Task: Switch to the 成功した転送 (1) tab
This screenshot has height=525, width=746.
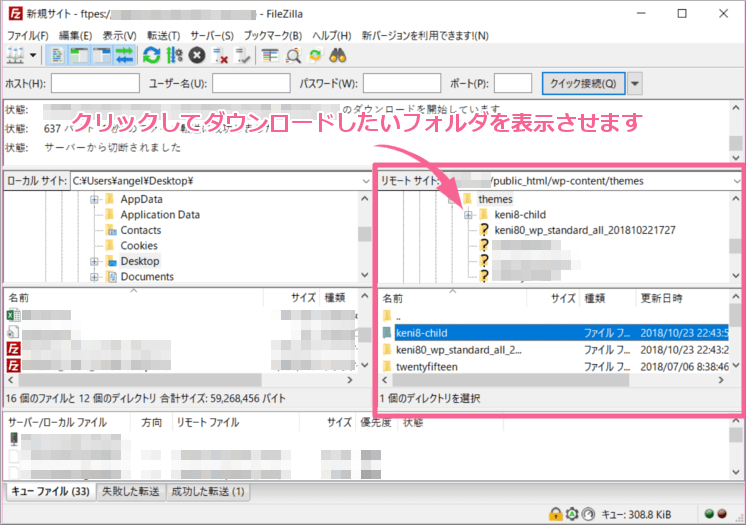Action: coord(208,492)
